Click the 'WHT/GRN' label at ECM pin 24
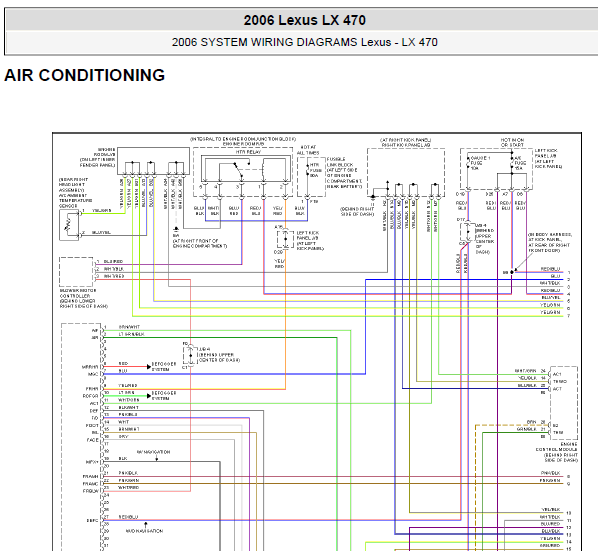The height and width of the screenshot is (551, 598). pyautogui.click(x=525, y=371)
